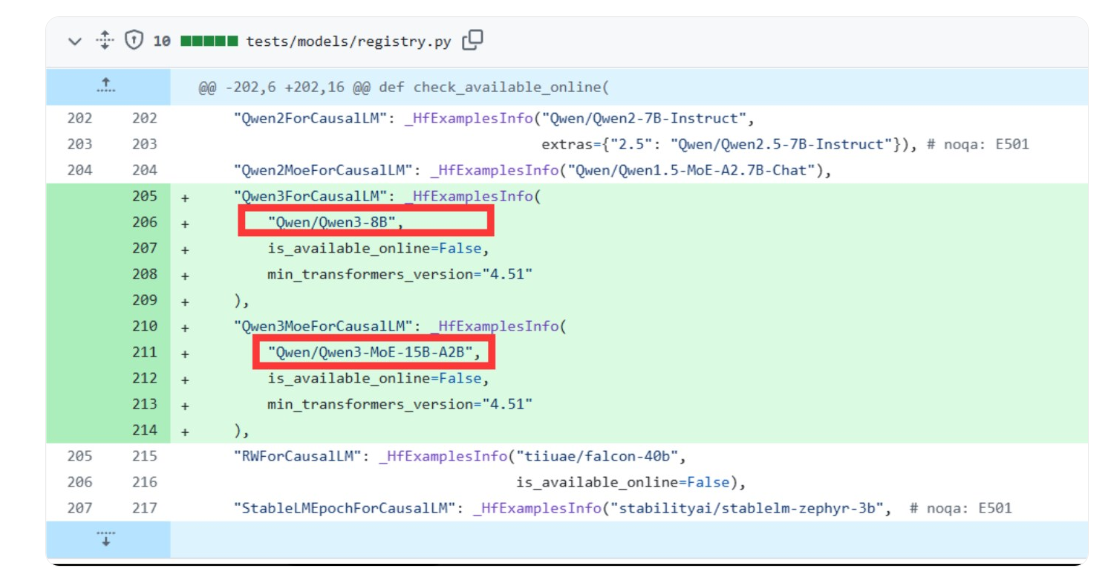This screenshot has width=1104, height=583.
Task: Click the plus marker on line 209
Action: coord(184,301)
